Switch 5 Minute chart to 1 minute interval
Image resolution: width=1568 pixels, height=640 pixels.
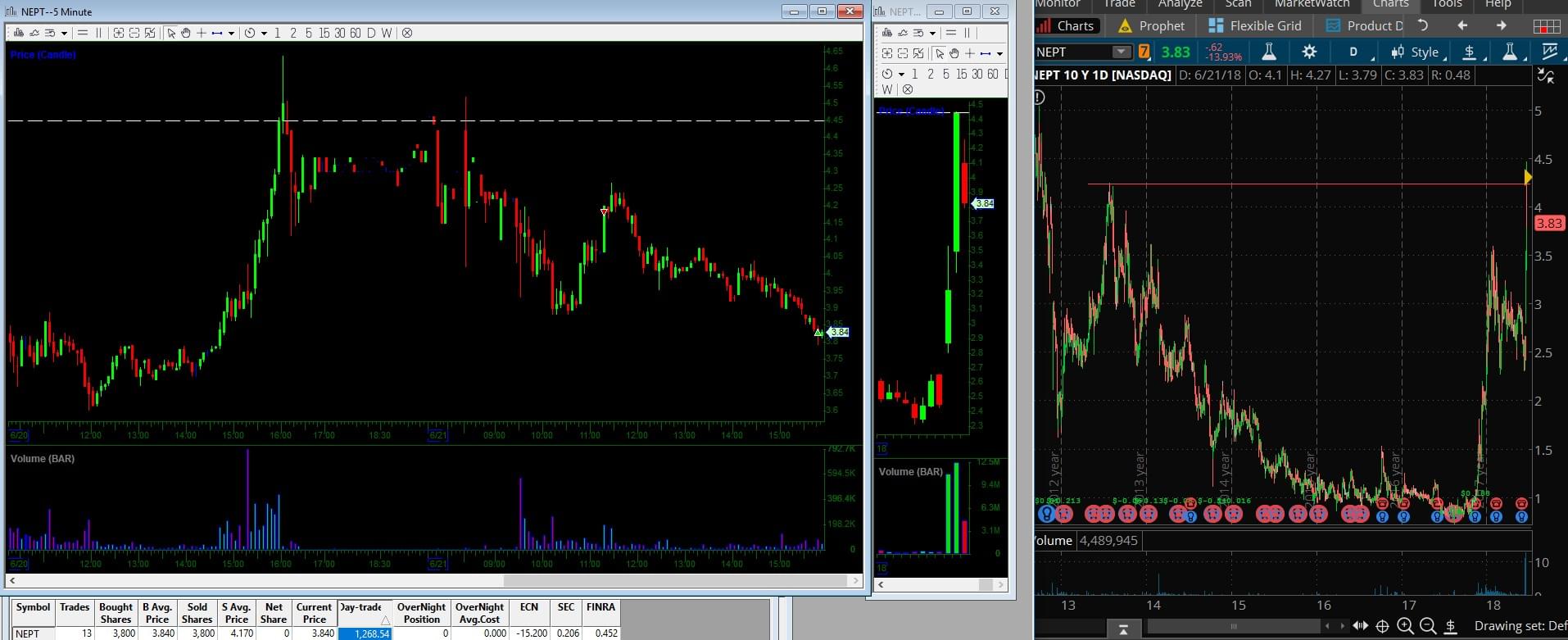278,33
